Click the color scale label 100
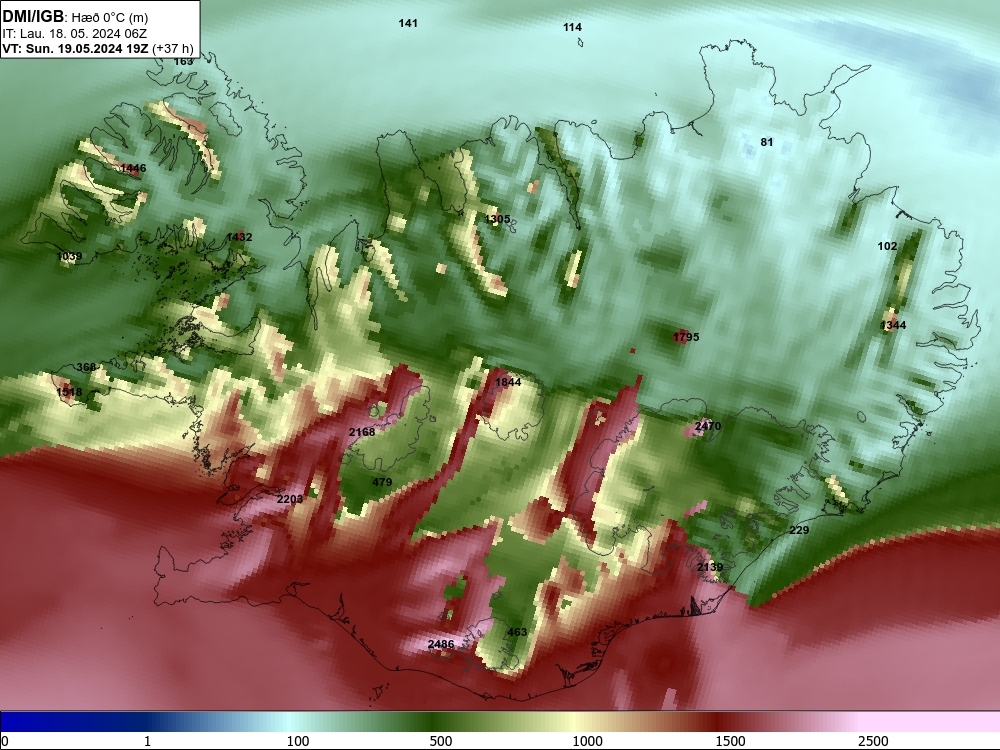The height and width of the screenshot is (750, 1000). click(298, 741)
